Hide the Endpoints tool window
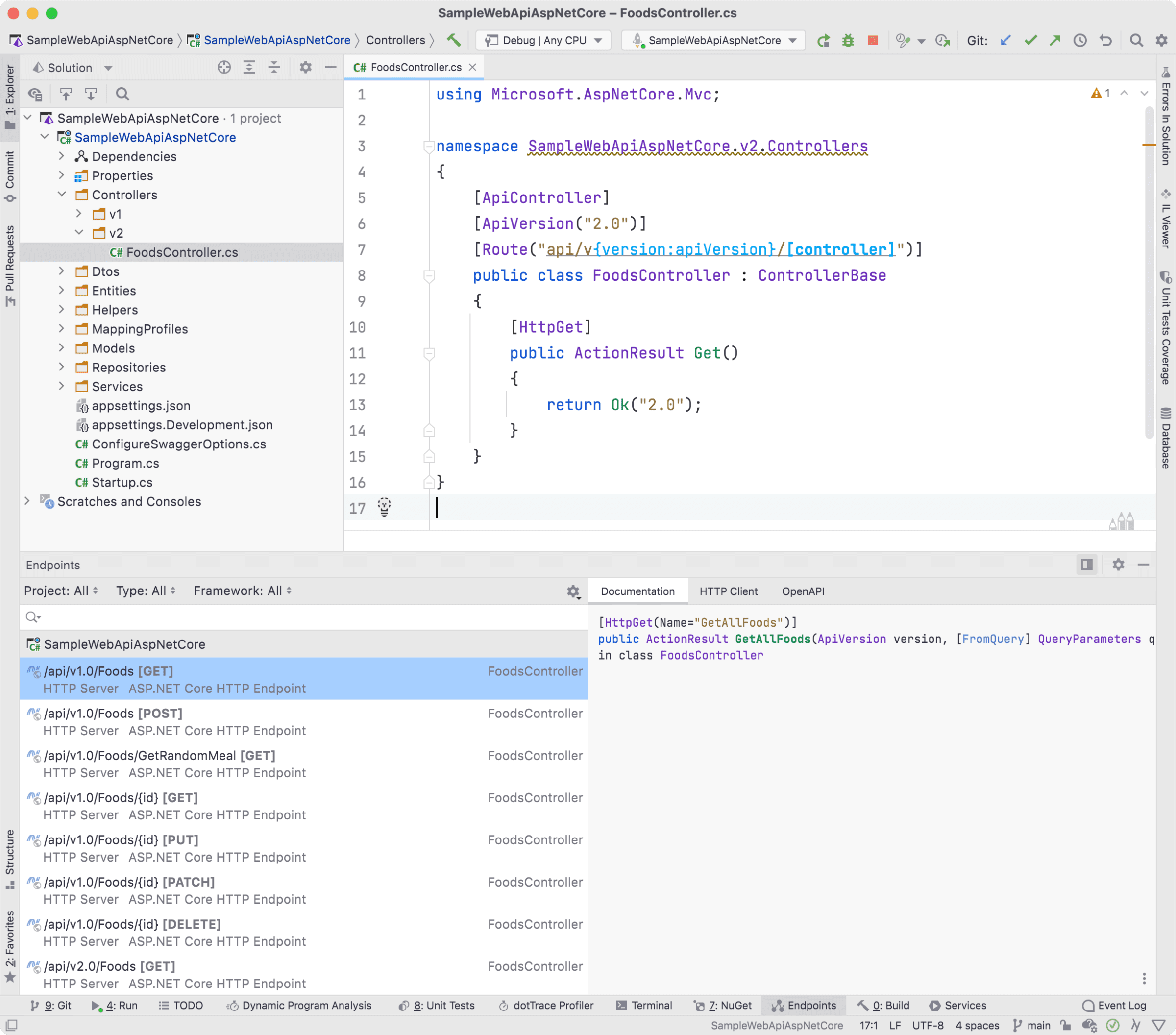The height and width of the screenshot is (1035, 1176). pyautogui.click(x=1143, y=565)
